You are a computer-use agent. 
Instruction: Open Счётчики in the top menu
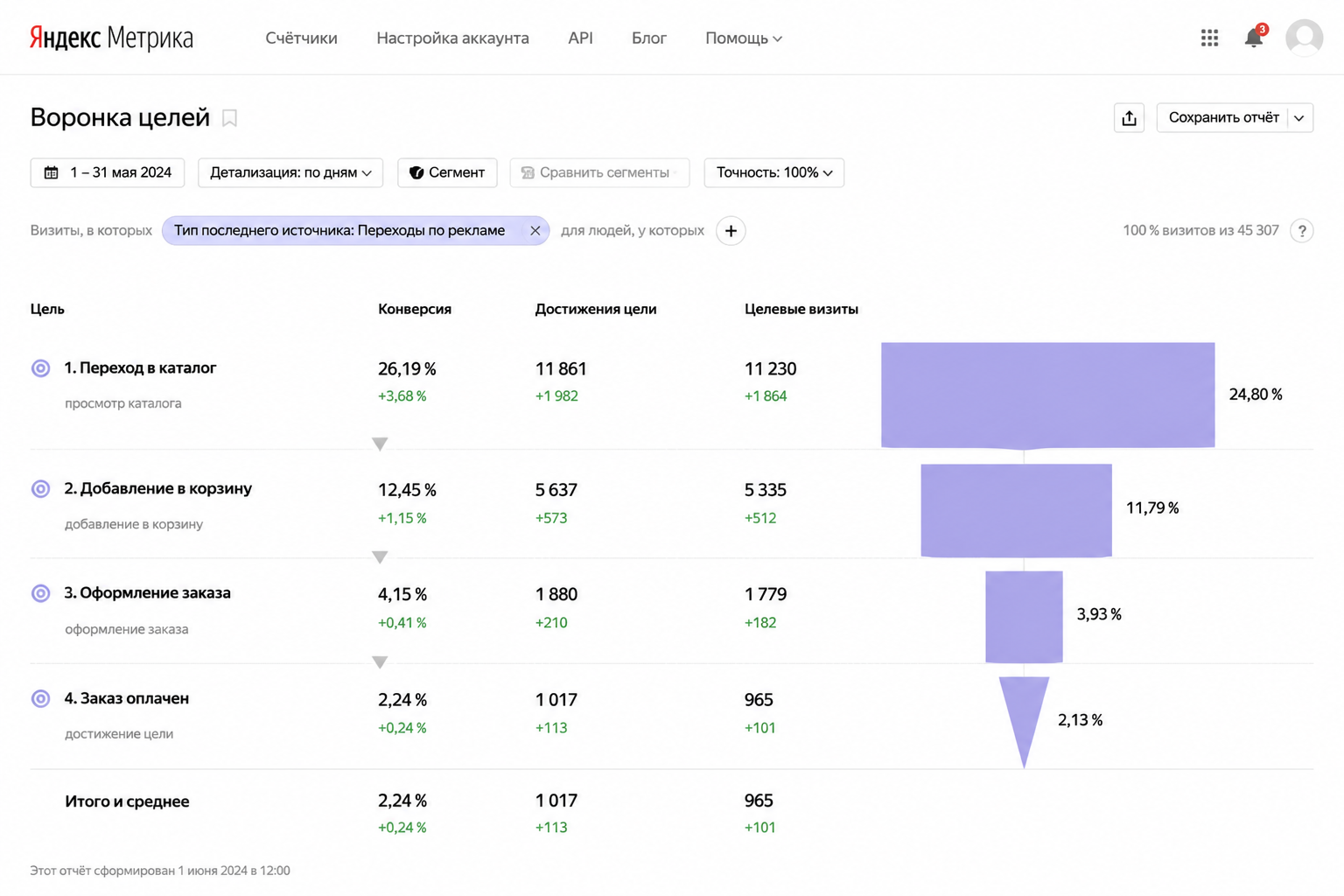301,38
